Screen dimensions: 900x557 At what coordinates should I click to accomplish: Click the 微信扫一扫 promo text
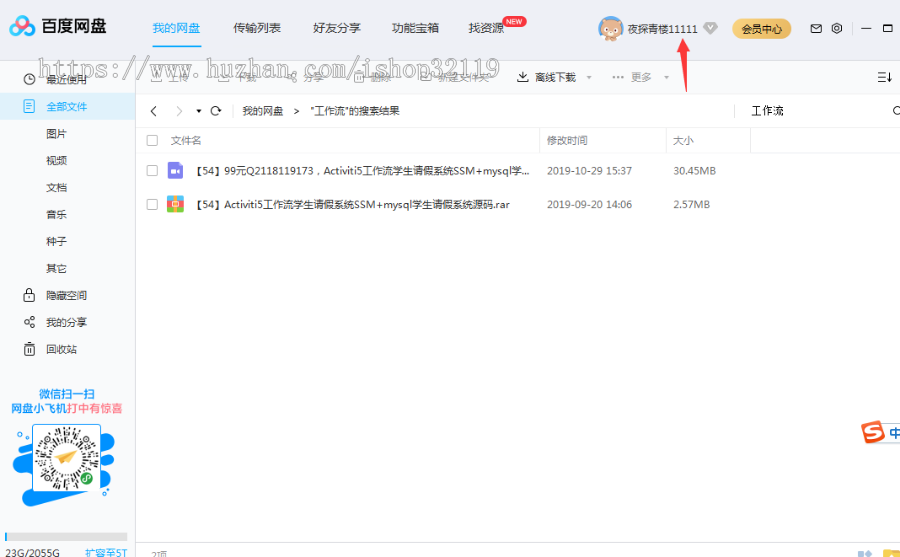[67, 393]
